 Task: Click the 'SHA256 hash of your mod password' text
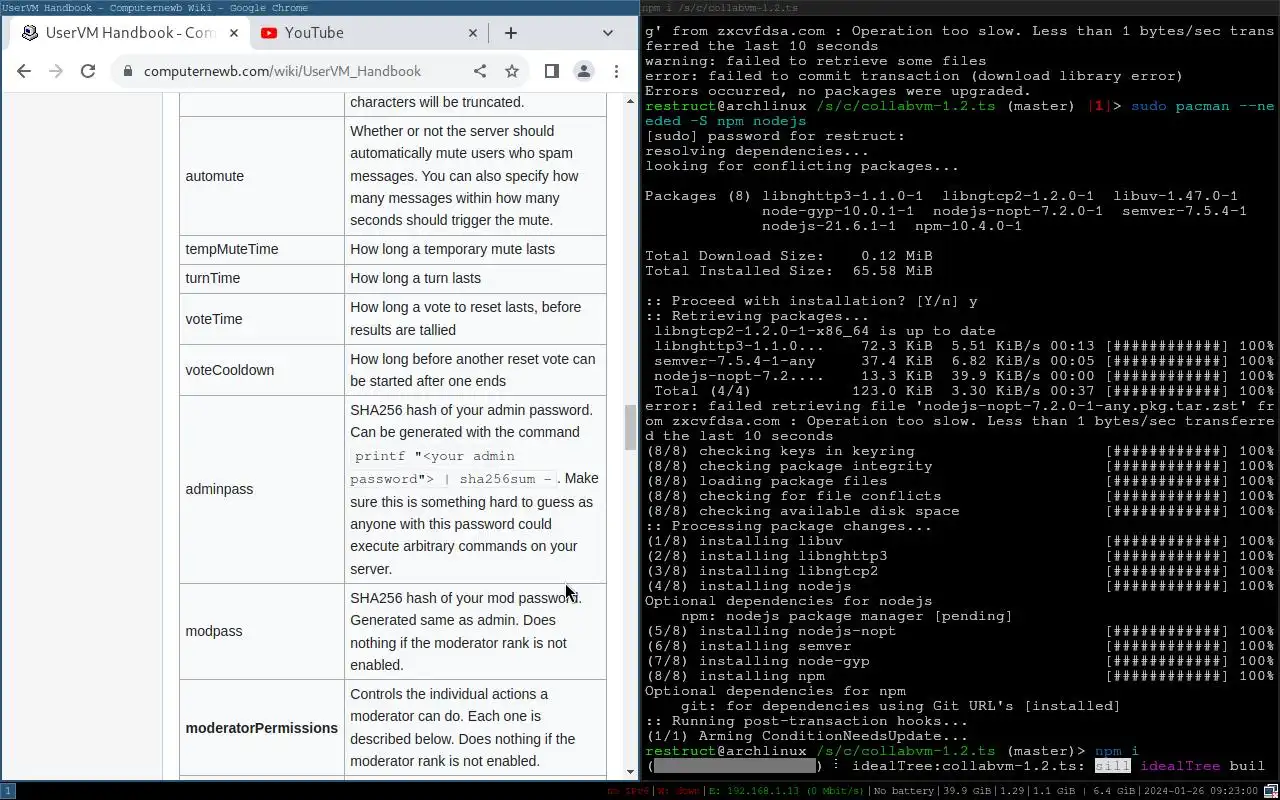pyautogui.click(x=465, y=598)
